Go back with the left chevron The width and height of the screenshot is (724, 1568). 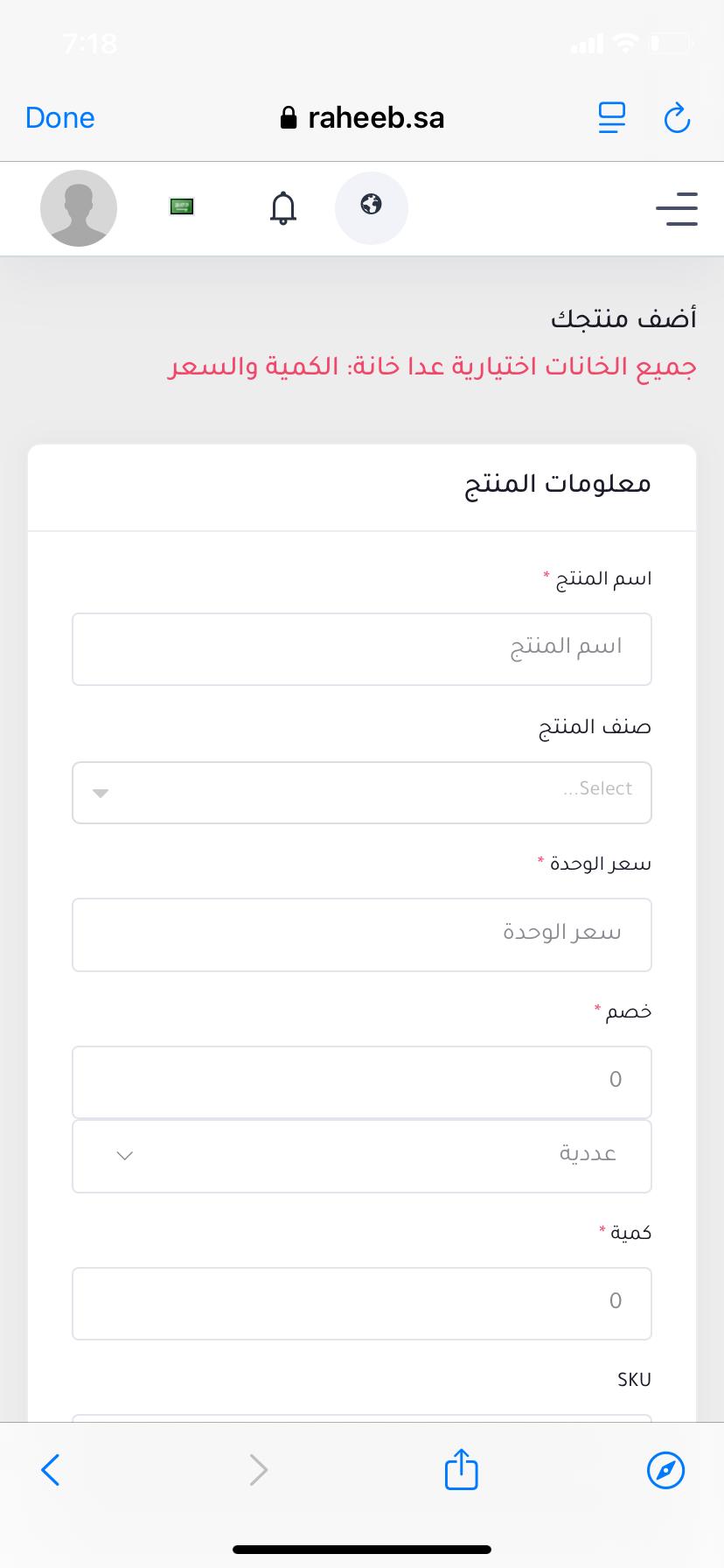(51, 1470)
